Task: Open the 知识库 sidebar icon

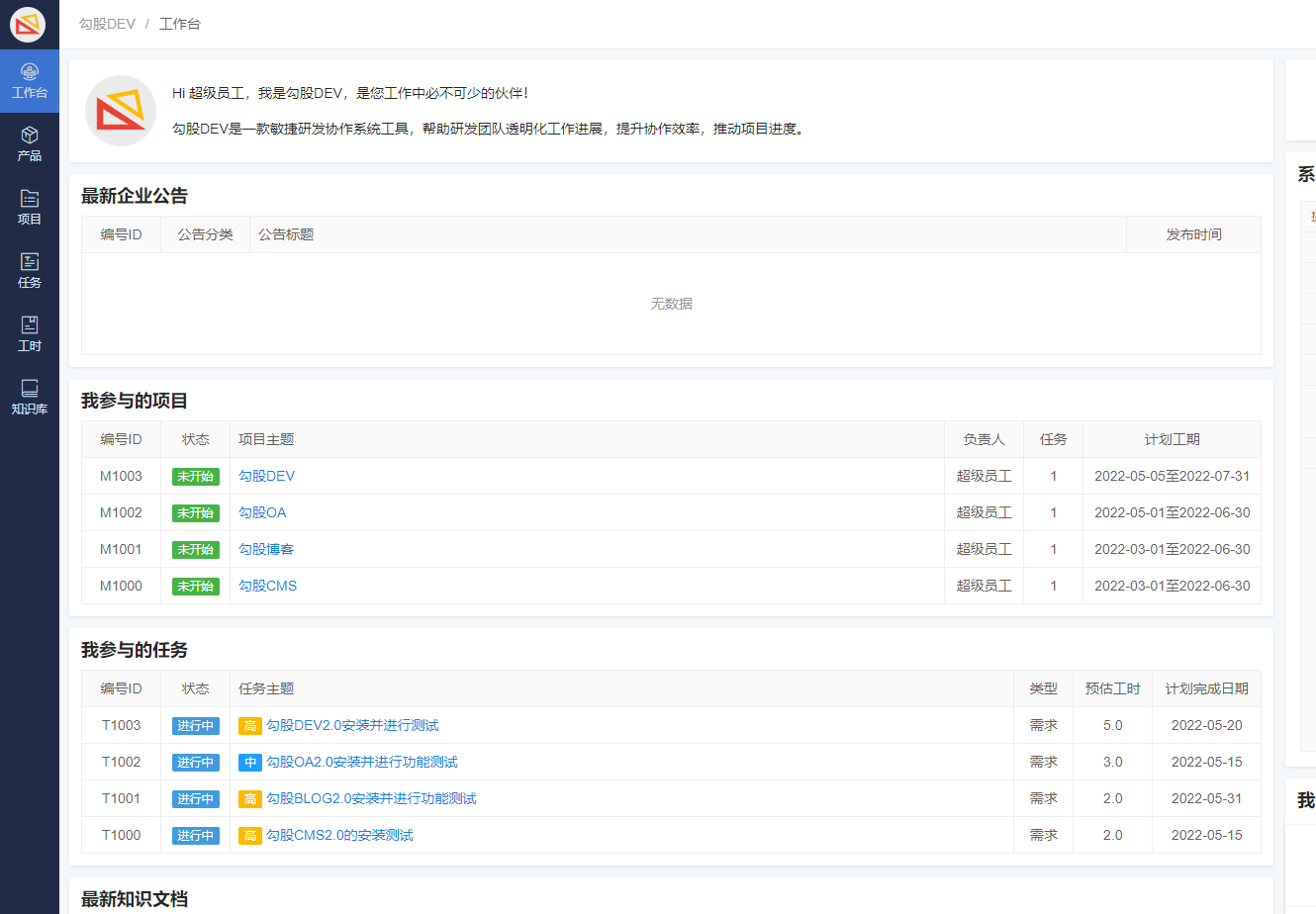Action: (x=30, y=398)
